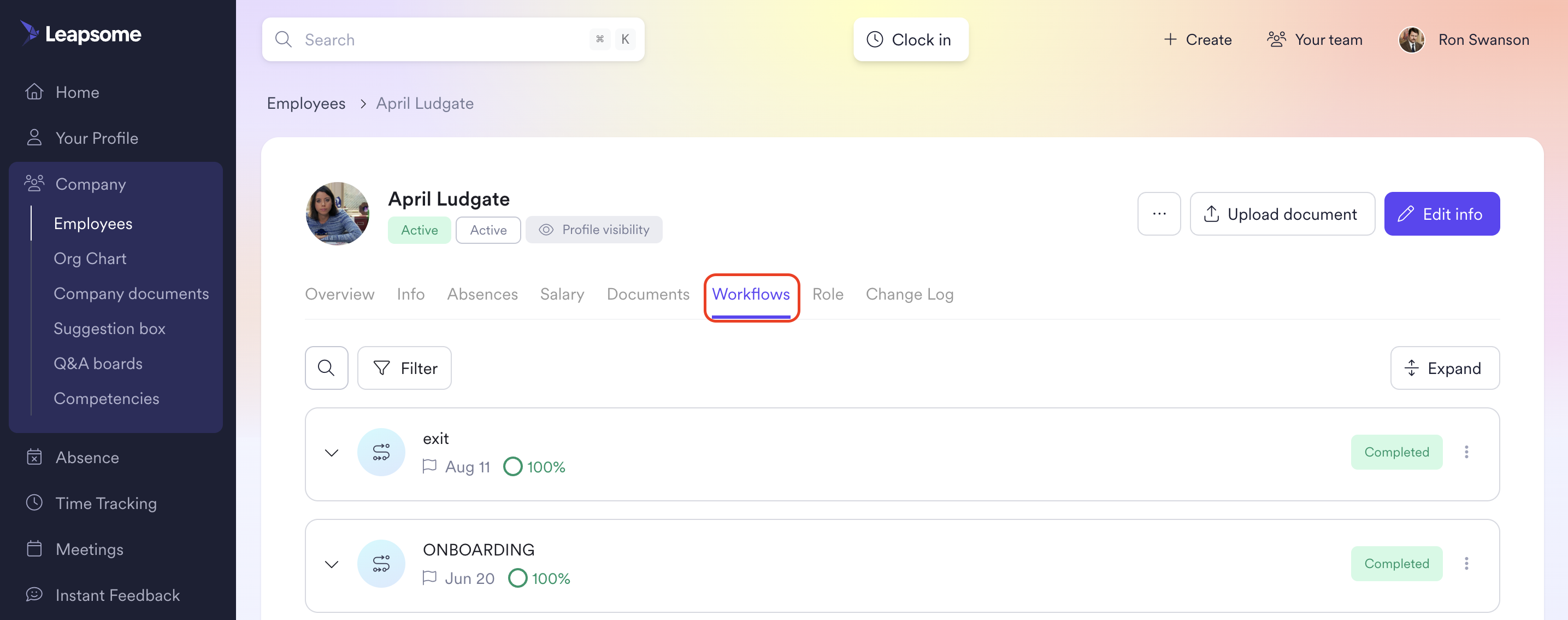Open kebab menu for ONBOARDING workflow
This screenshot has height=620, width=1568.
click(x=1466, y=563)
